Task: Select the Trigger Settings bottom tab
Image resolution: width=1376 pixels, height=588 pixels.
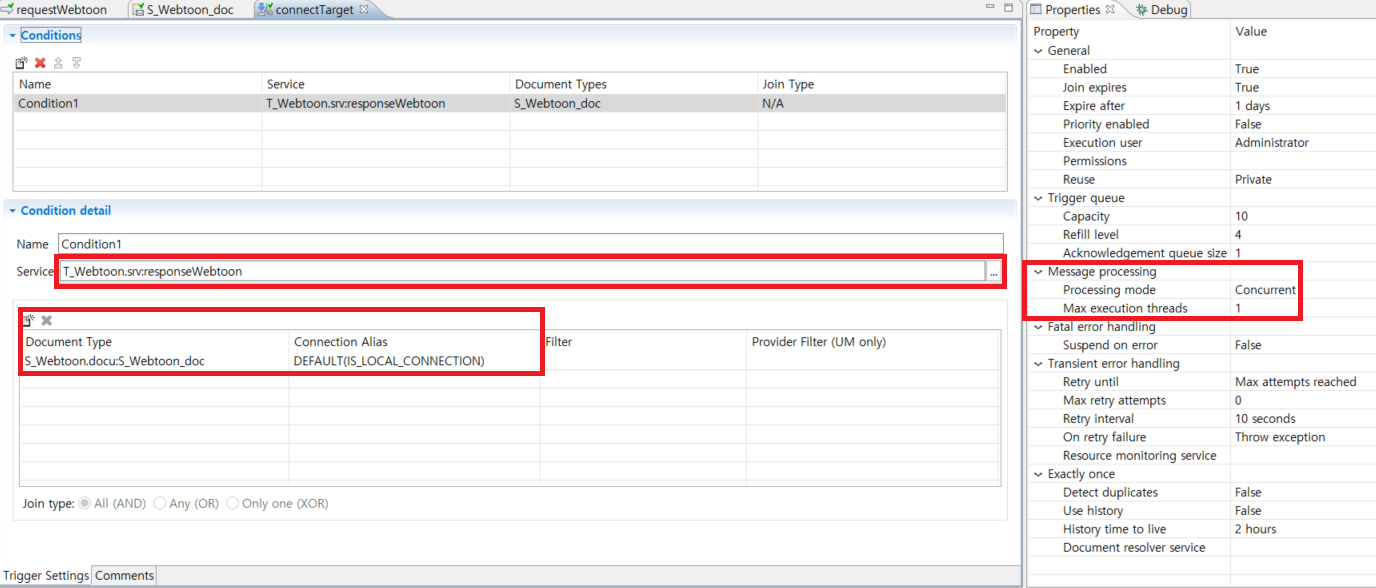Action: point(46,576)
